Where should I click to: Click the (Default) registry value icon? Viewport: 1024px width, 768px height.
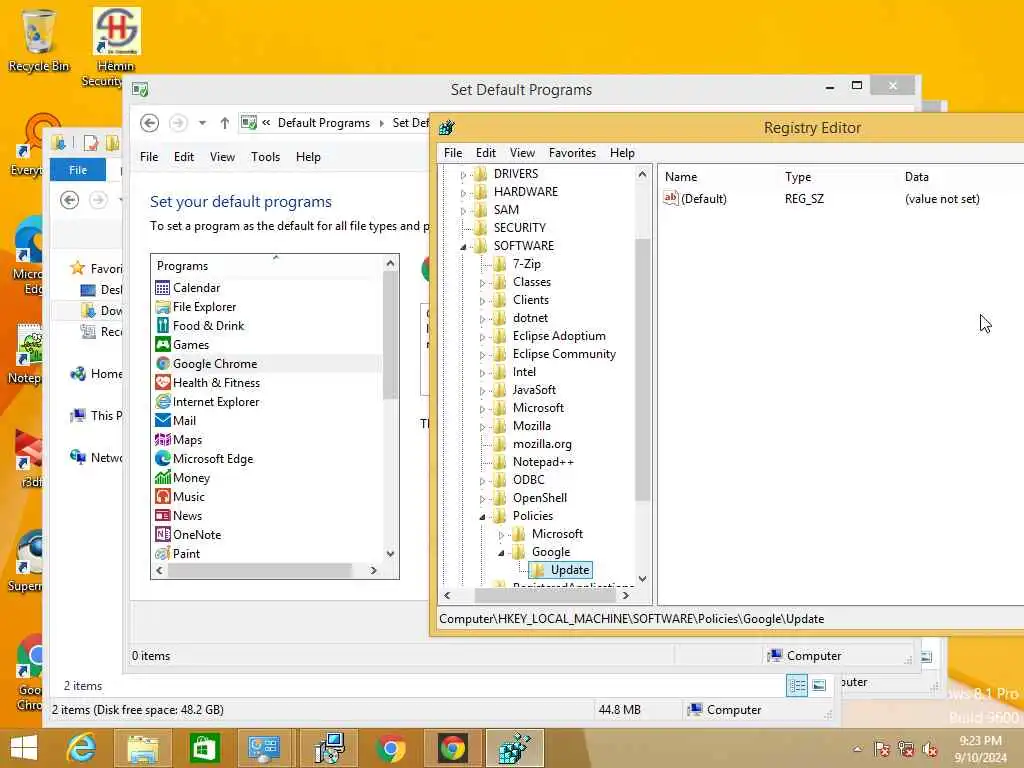tap(671, 198)
